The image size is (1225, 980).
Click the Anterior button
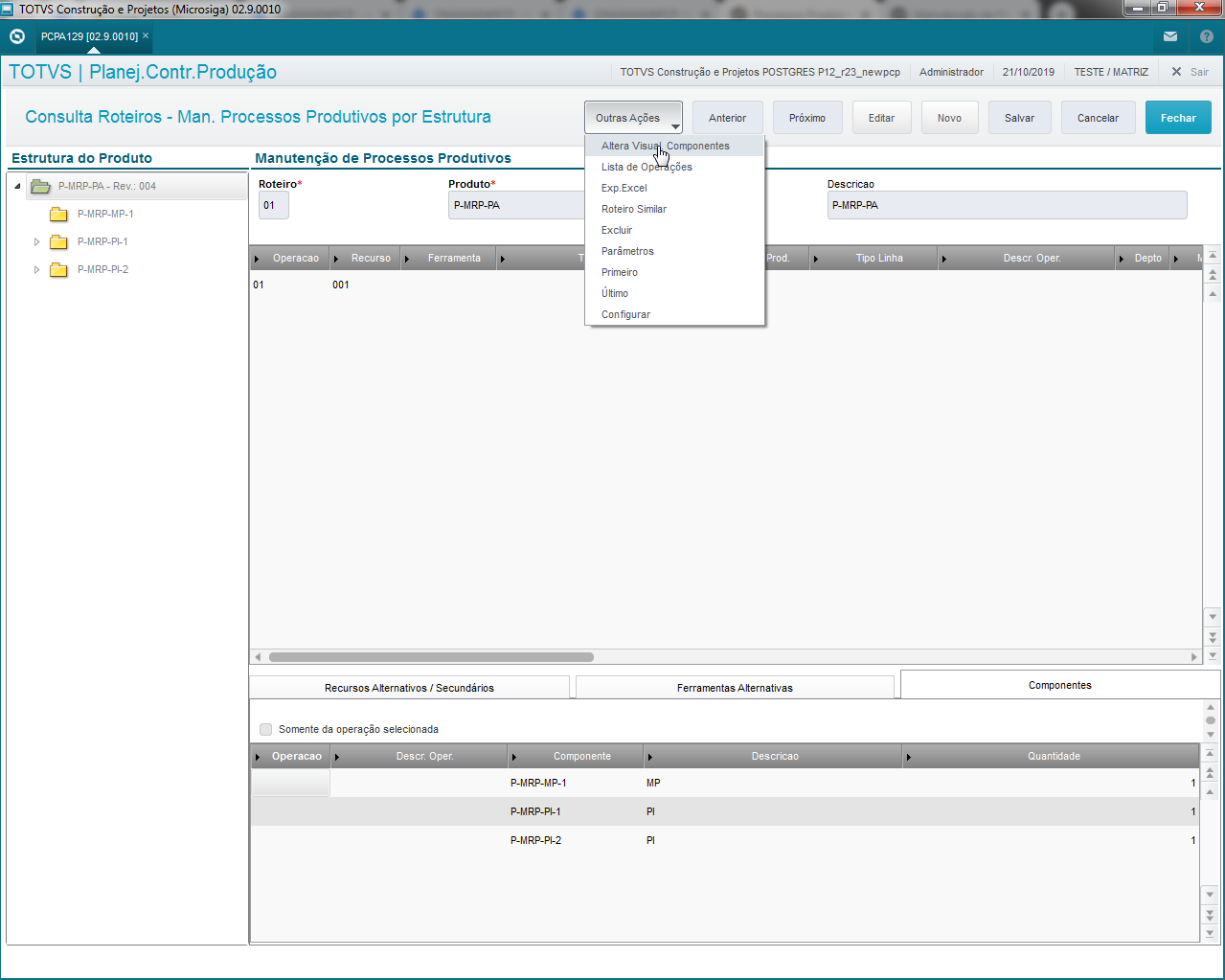click(x=727, y=118)
